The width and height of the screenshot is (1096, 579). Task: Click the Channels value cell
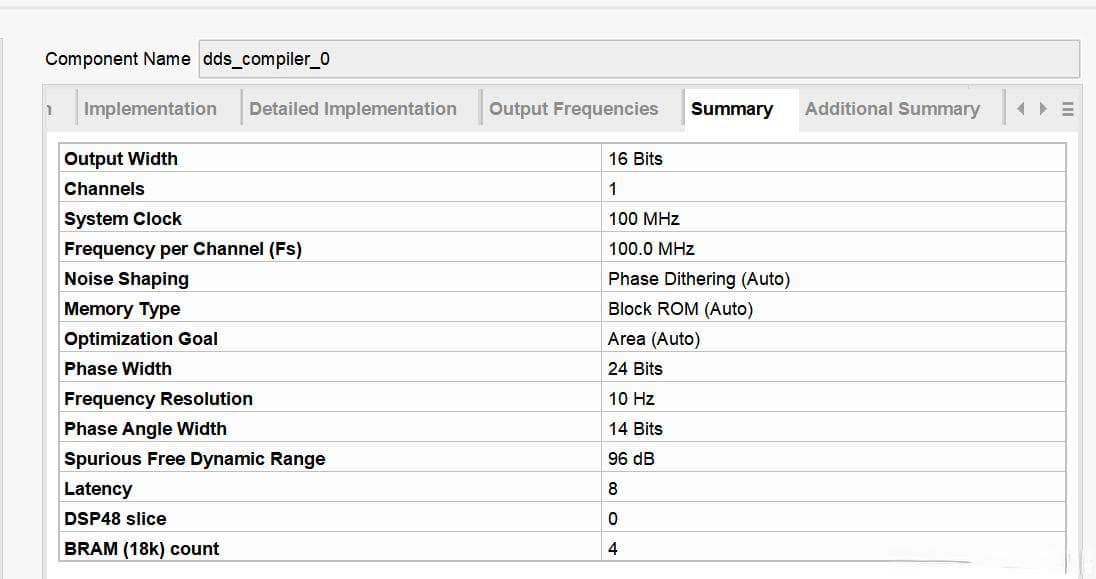[833, 189]
